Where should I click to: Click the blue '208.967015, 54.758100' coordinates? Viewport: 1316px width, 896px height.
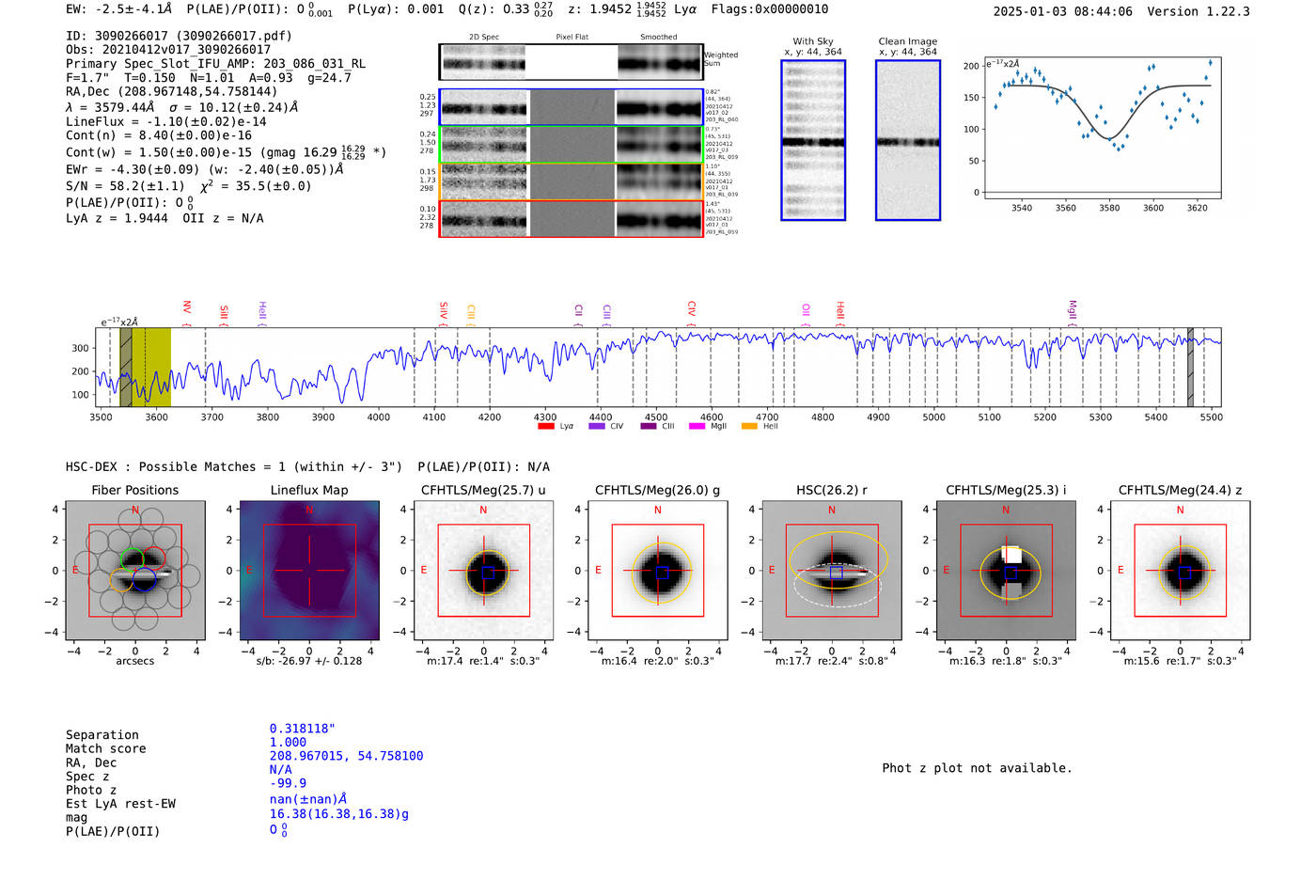tap(346, 756)
